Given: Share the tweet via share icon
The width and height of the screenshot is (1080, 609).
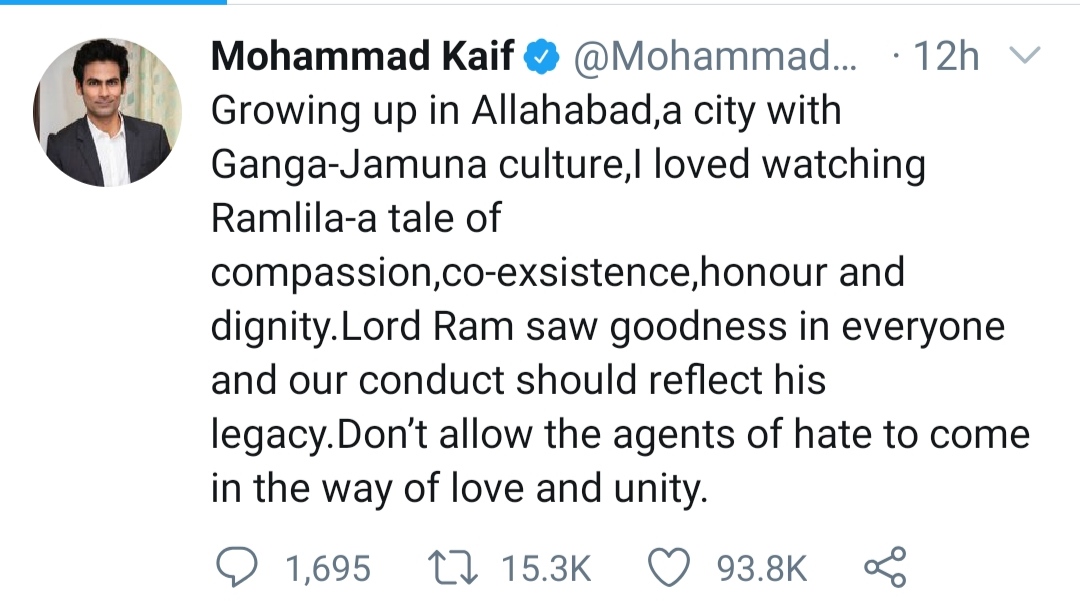Looking at the screenshot, I should 886,567.
